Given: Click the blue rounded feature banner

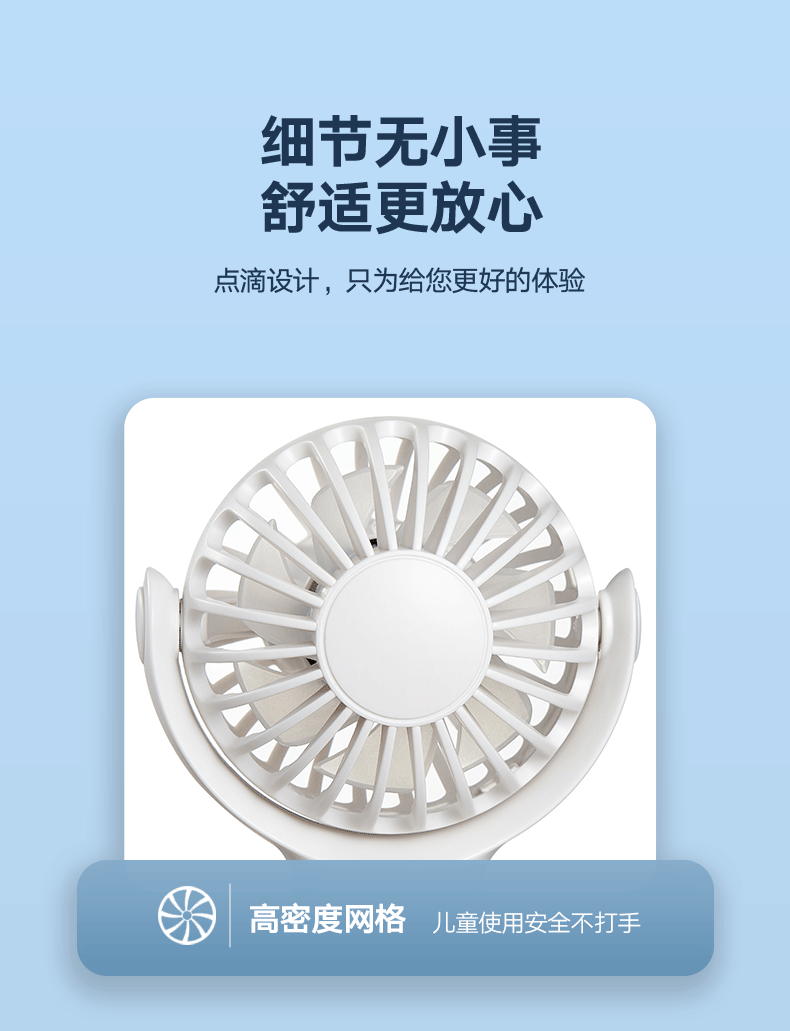Looking at the screenshot, I should [x=395, y=917].
